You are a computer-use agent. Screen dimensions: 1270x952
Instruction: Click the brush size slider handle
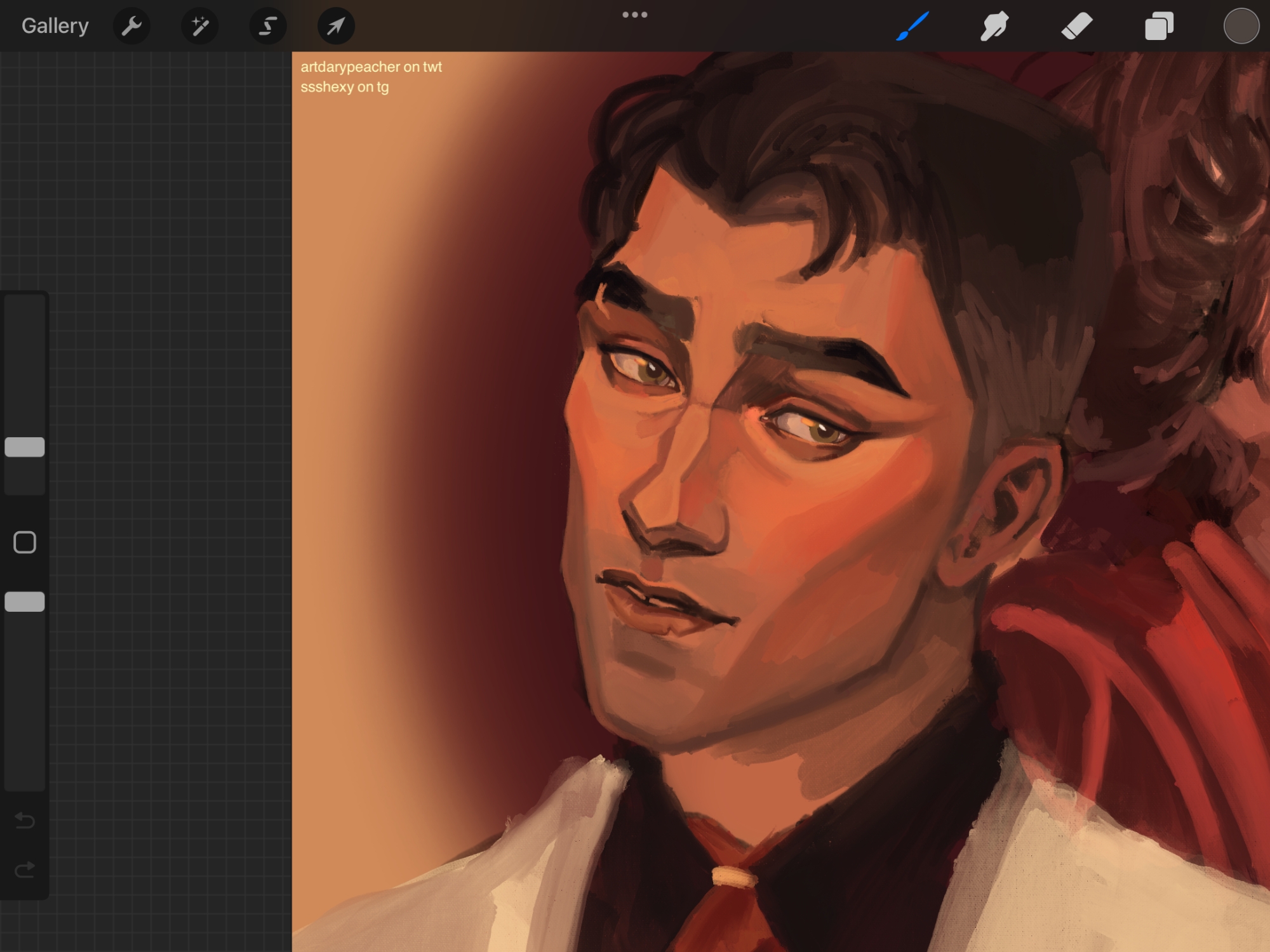(25, 447)
